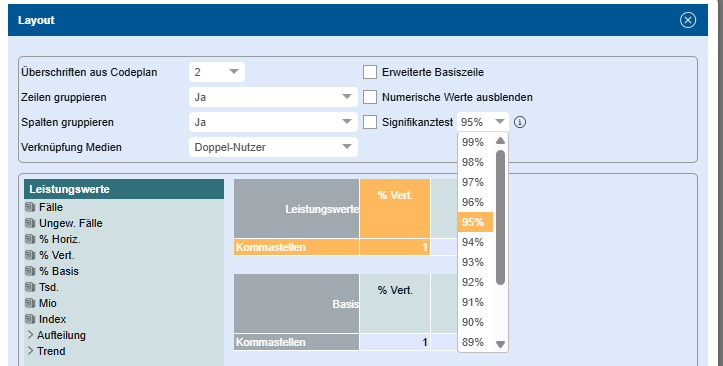Click the icon beside % Horiz. entry
Image resolution: width=723 pixels, height=366 pixels.
tap(30, 239)
